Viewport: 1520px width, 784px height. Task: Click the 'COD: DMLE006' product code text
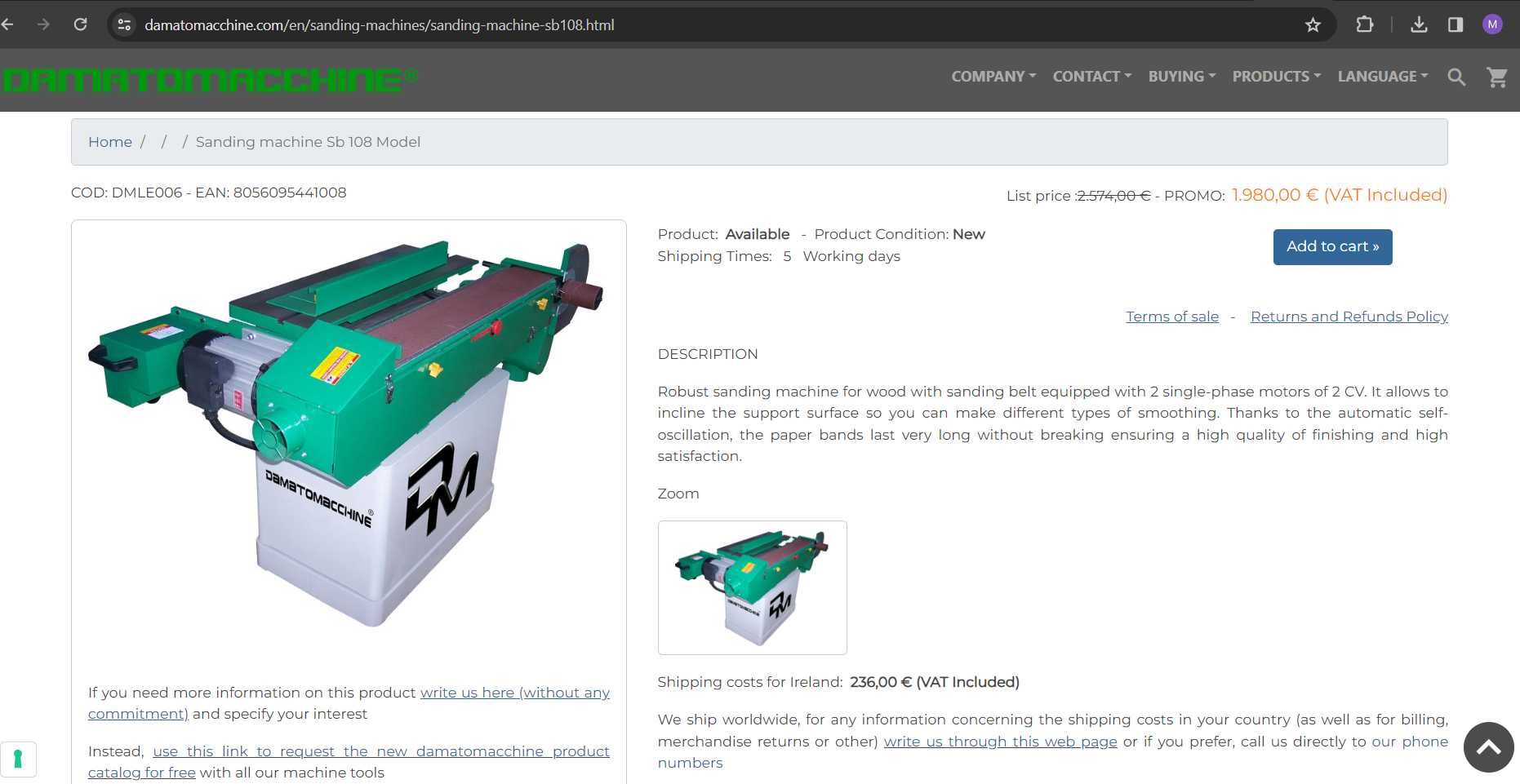tap(127, 193)
